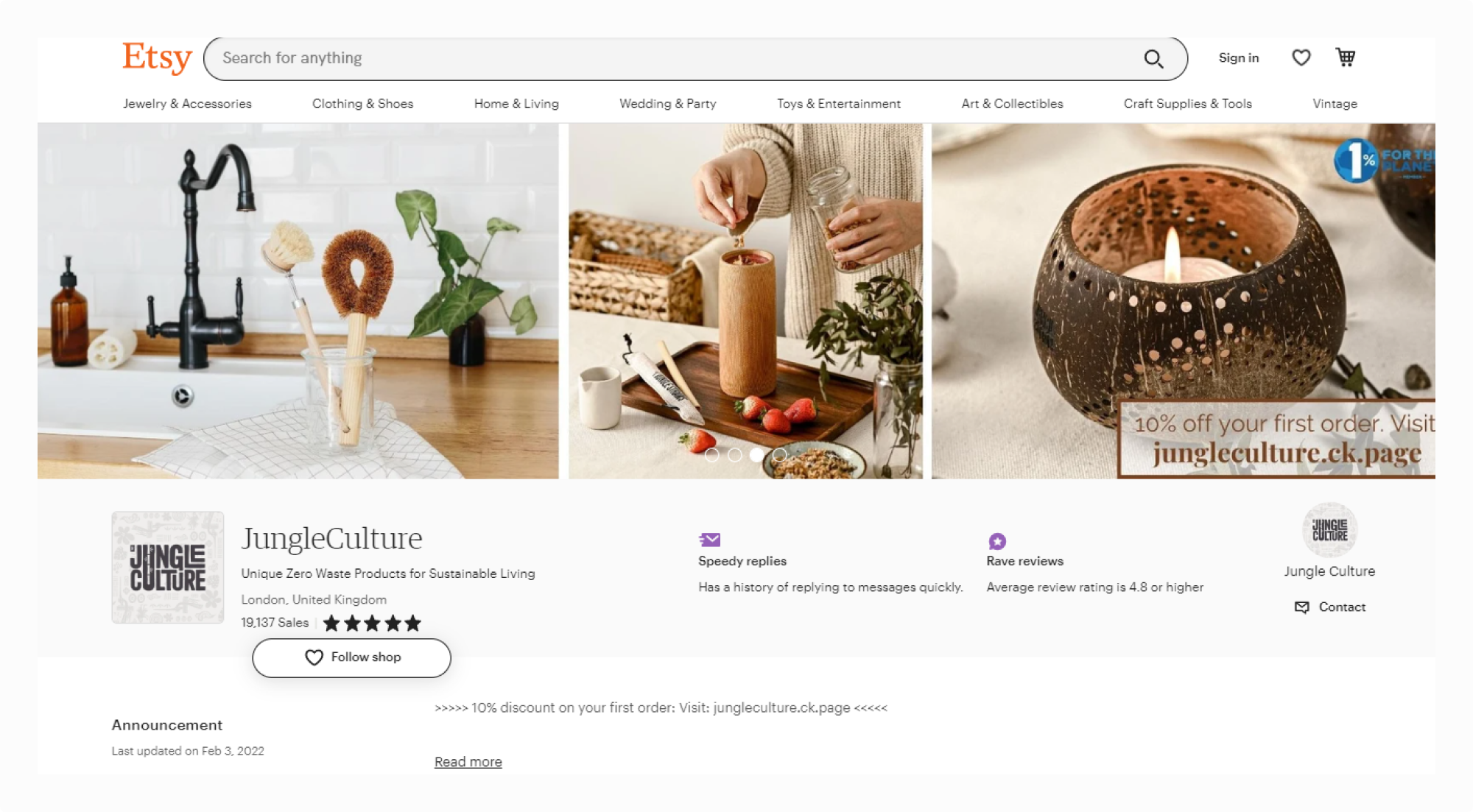Open the Vintage category
The image size is (1473, 812).
1335,104
